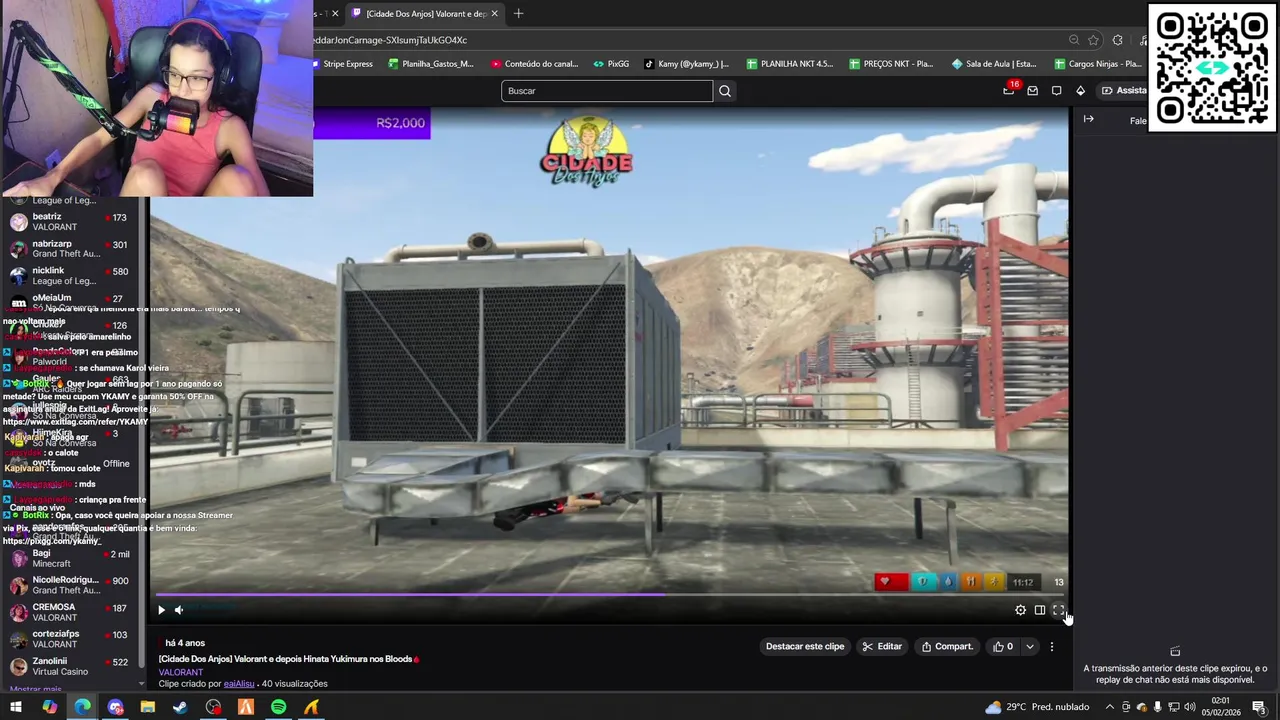Open the Copilot taskbar icon
The height and width of the screenshot is (720, 1280).
coord(49,707)
